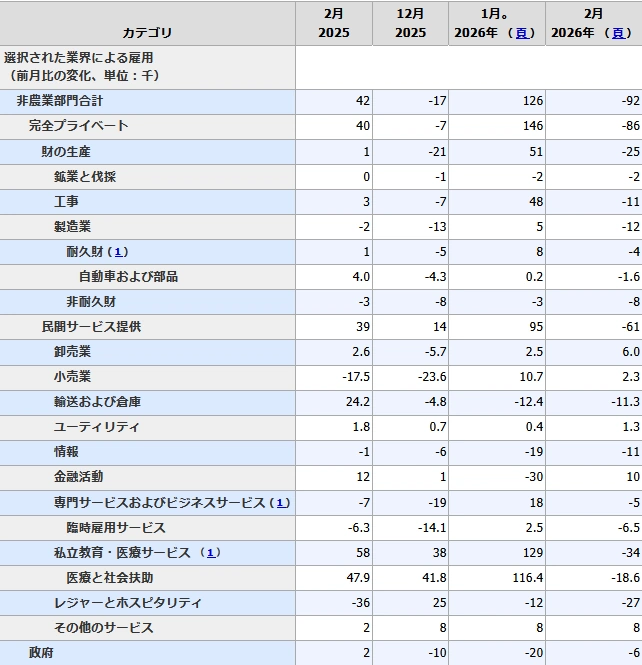Click the 2月 2025 column header
The width and height of the screenshot is (642, 665).
334,23
